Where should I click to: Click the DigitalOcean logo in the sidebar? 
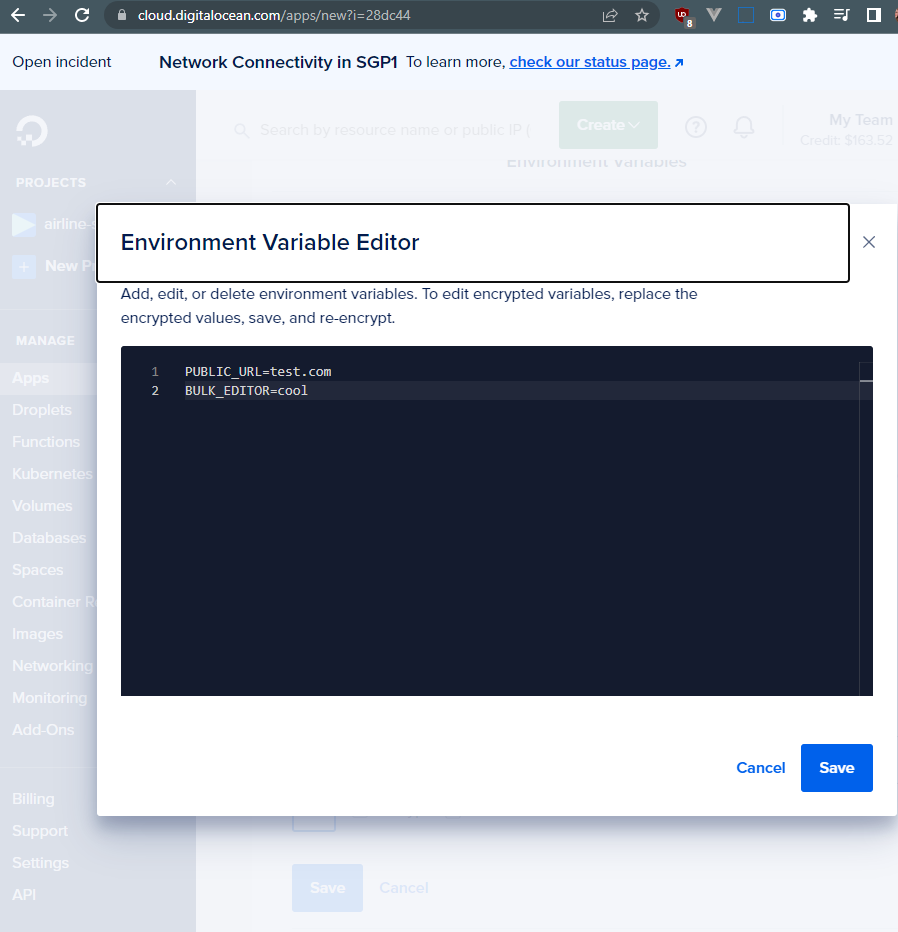click(x=32, y=130)
